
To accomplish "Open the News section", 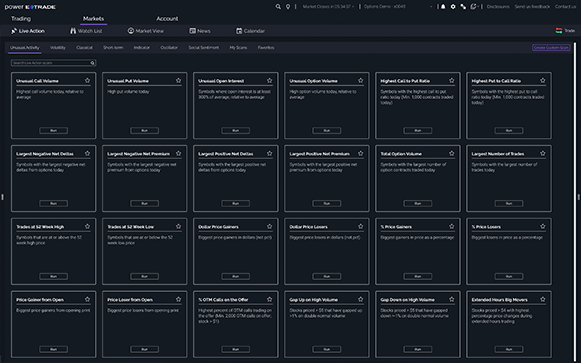I will [200, 31].
